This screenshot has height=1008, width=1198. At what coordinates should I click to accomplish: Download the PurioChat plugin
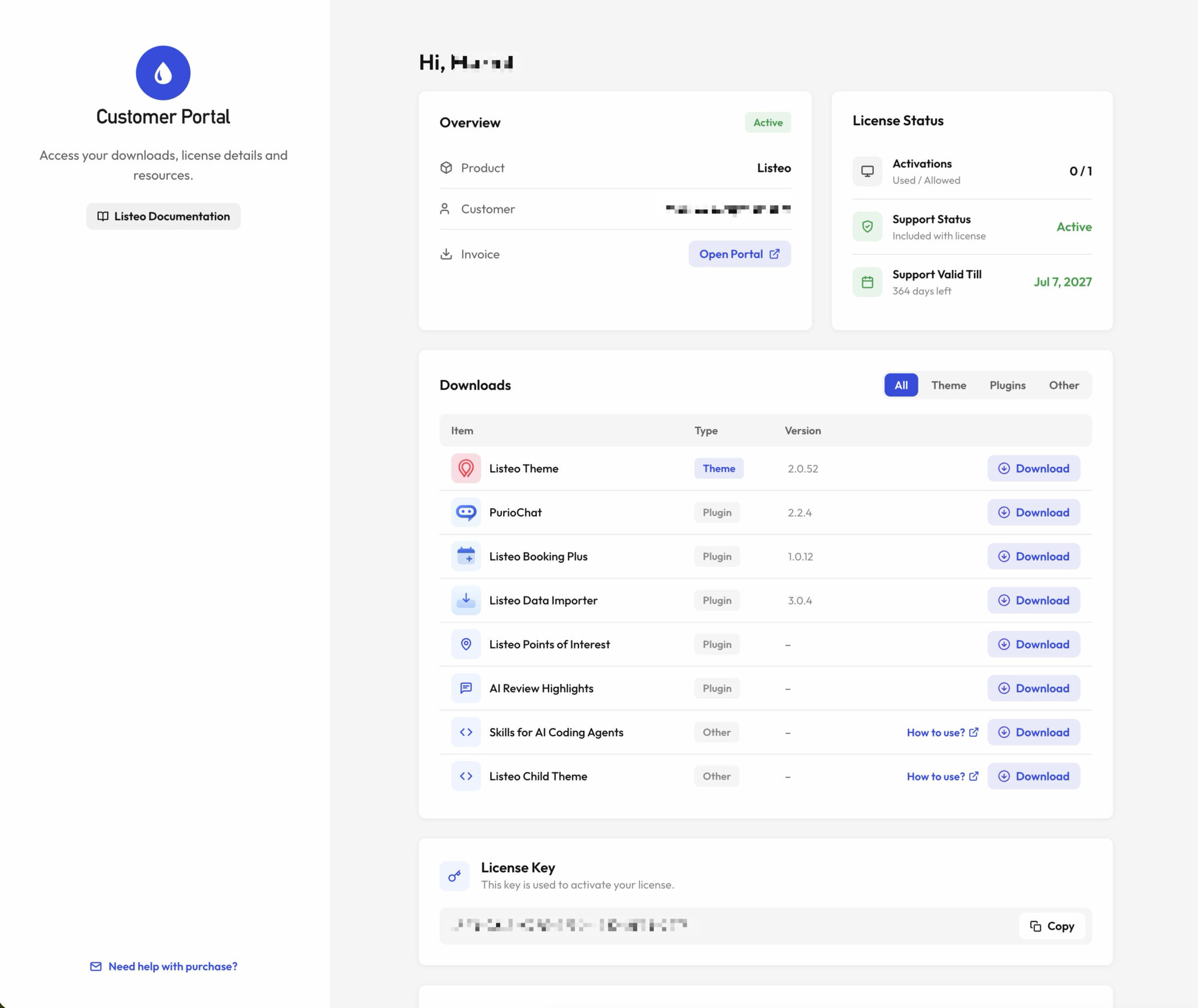point(1034,512)
